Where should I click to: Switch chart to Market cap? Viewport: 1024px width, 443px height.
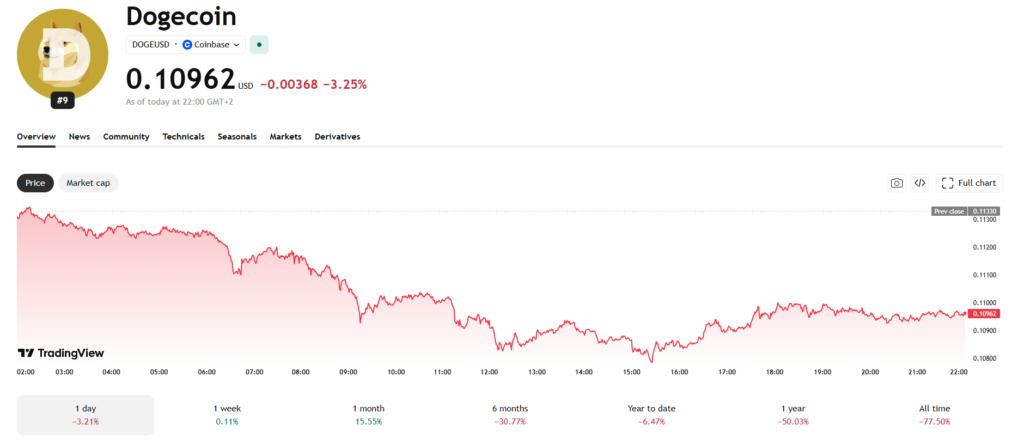point(88,183)
